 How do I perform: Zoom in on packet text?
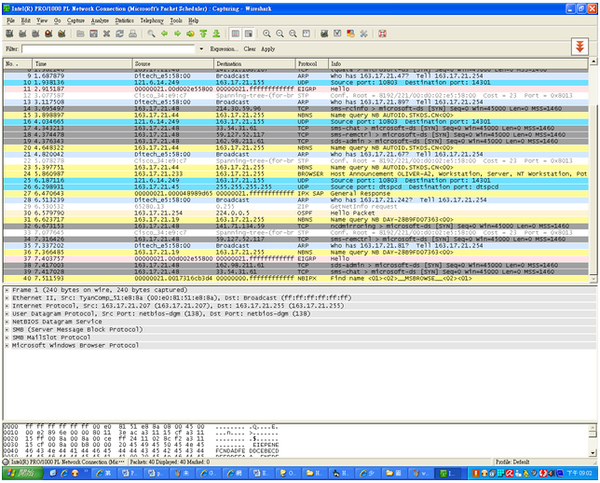coord(267,34)
